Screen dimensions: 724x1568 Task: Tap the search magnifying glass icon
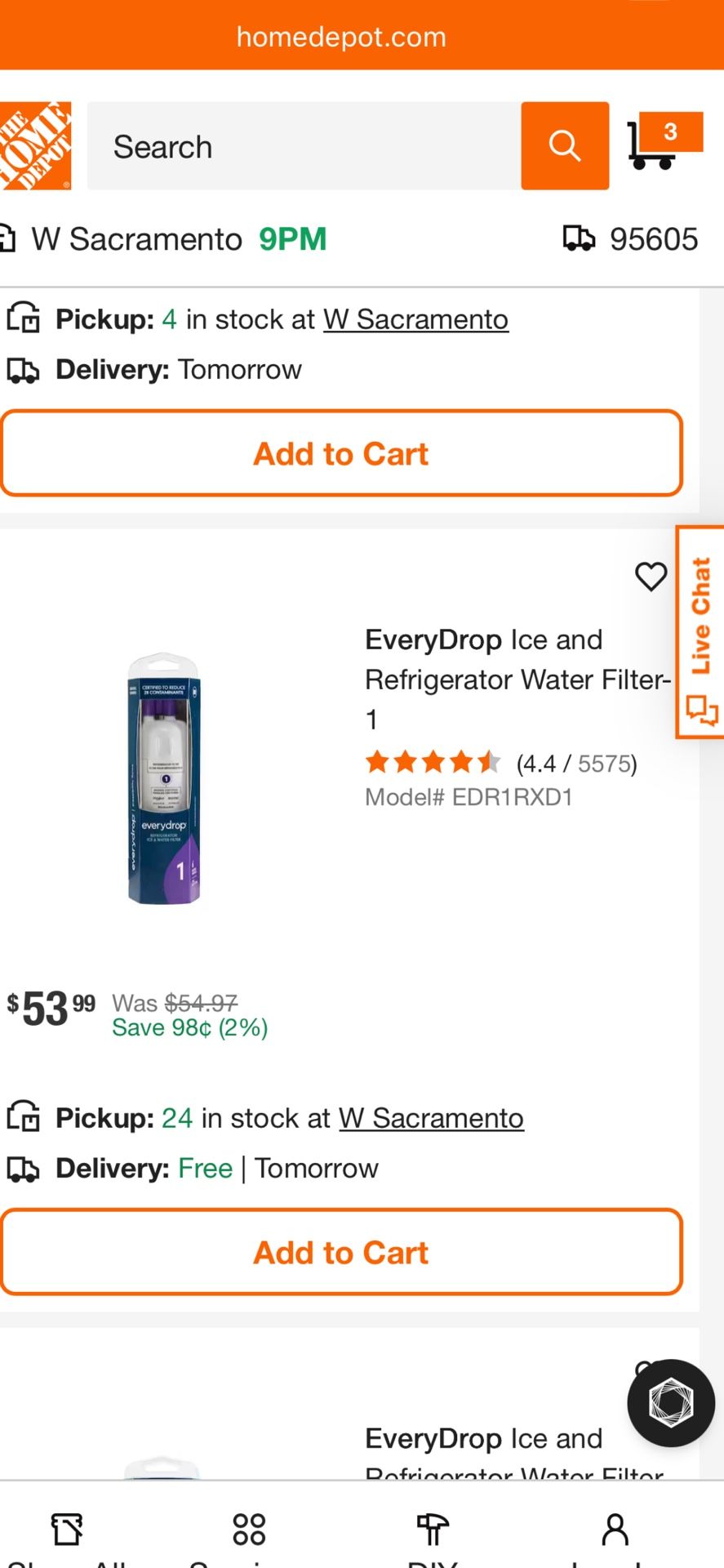tap(564, 147)
